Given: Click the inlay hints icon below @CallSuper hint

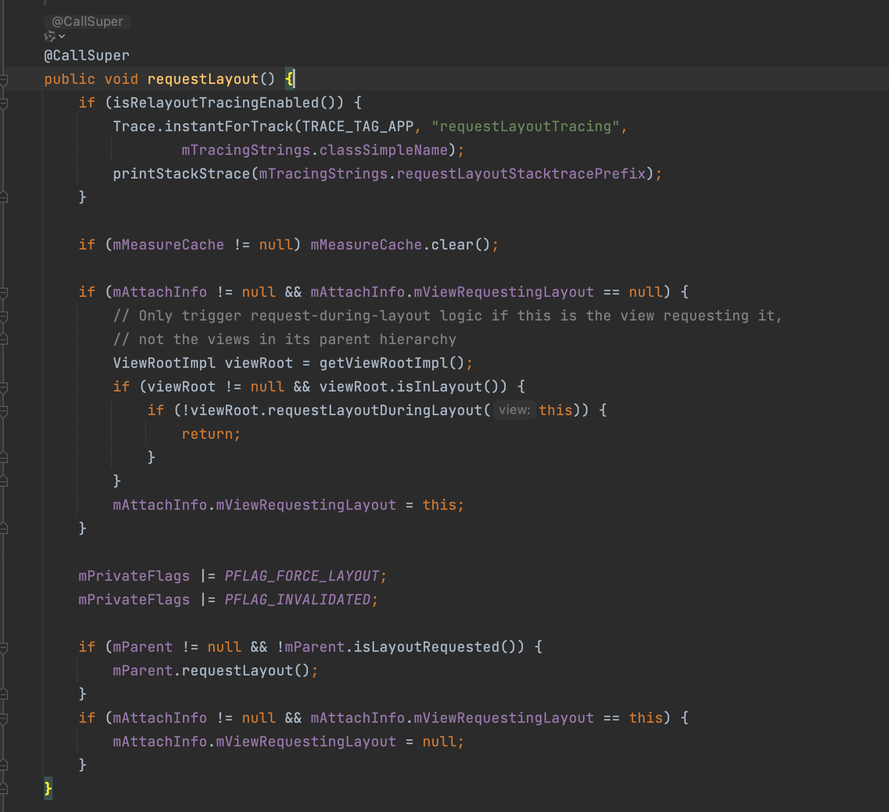Looking at the screenshot, I should pos(49,36).
